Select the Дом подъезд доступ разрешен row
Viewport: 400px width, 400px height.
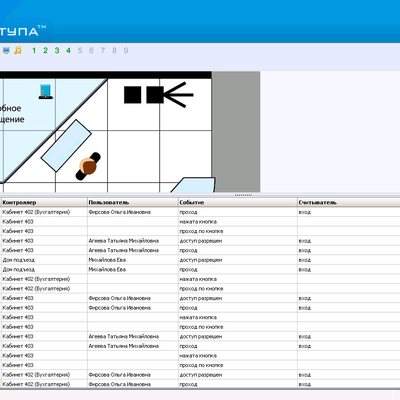point(200,260)
